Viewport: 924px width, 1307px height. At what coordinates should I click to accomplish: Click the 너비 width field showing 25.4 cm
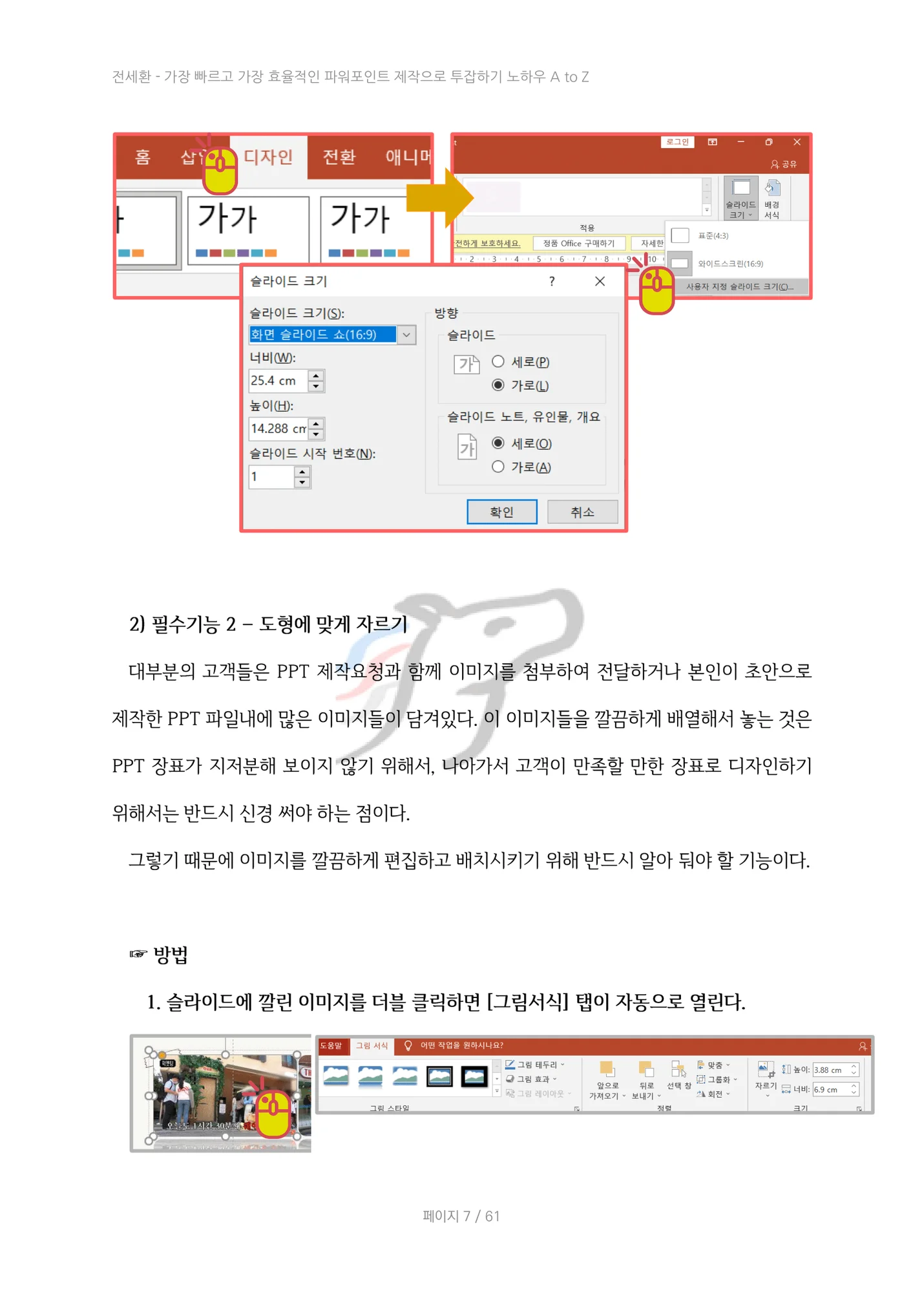[x=278, y=381]
